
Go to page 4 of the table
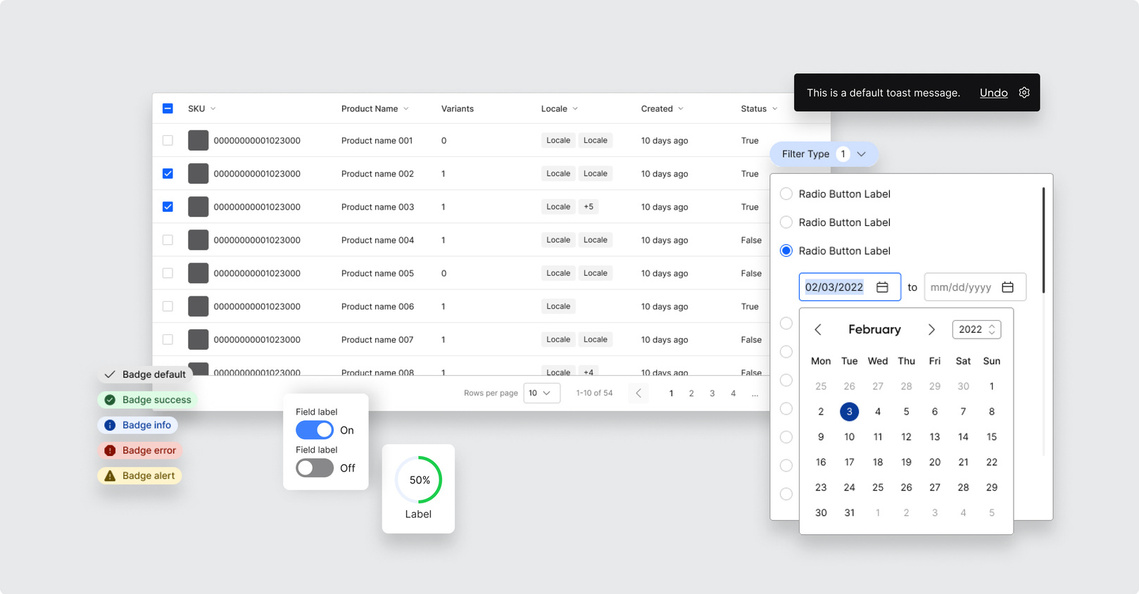(733, 393)
